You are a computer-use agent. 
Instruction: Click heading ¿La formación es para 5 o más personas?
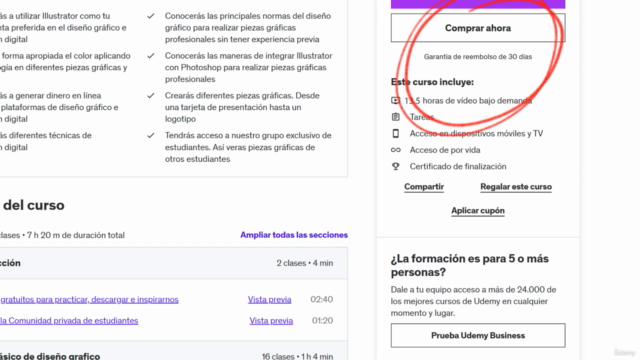click(x=470, y=265)
